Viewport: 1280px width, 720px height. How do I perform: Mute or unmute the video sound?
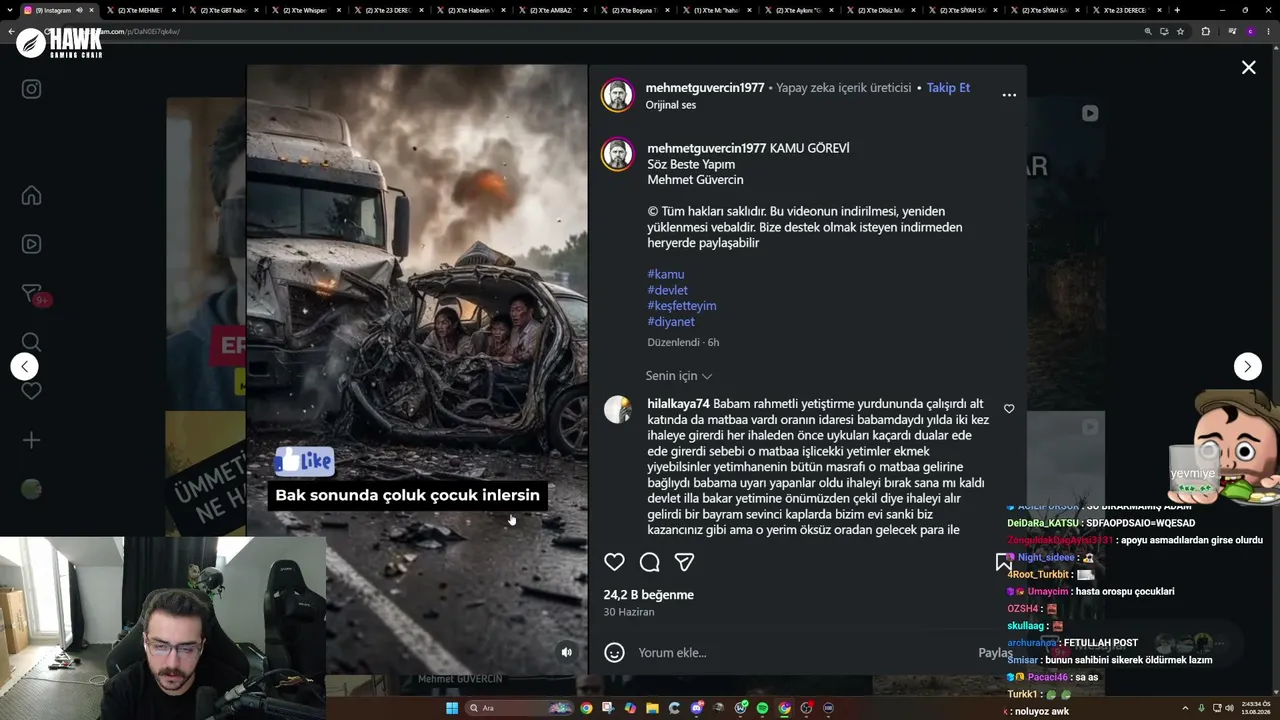click(x=566, y=652)
